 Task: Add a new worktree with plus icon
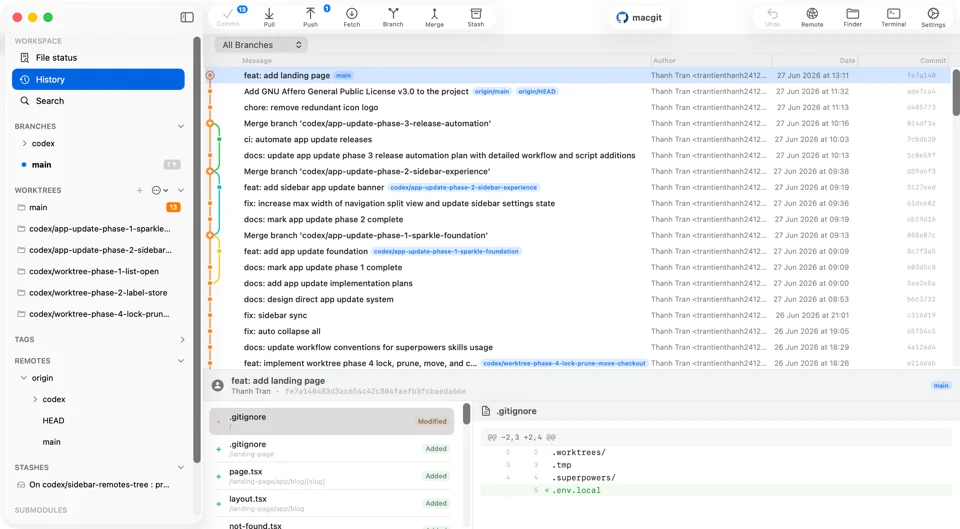coord(140,190)
